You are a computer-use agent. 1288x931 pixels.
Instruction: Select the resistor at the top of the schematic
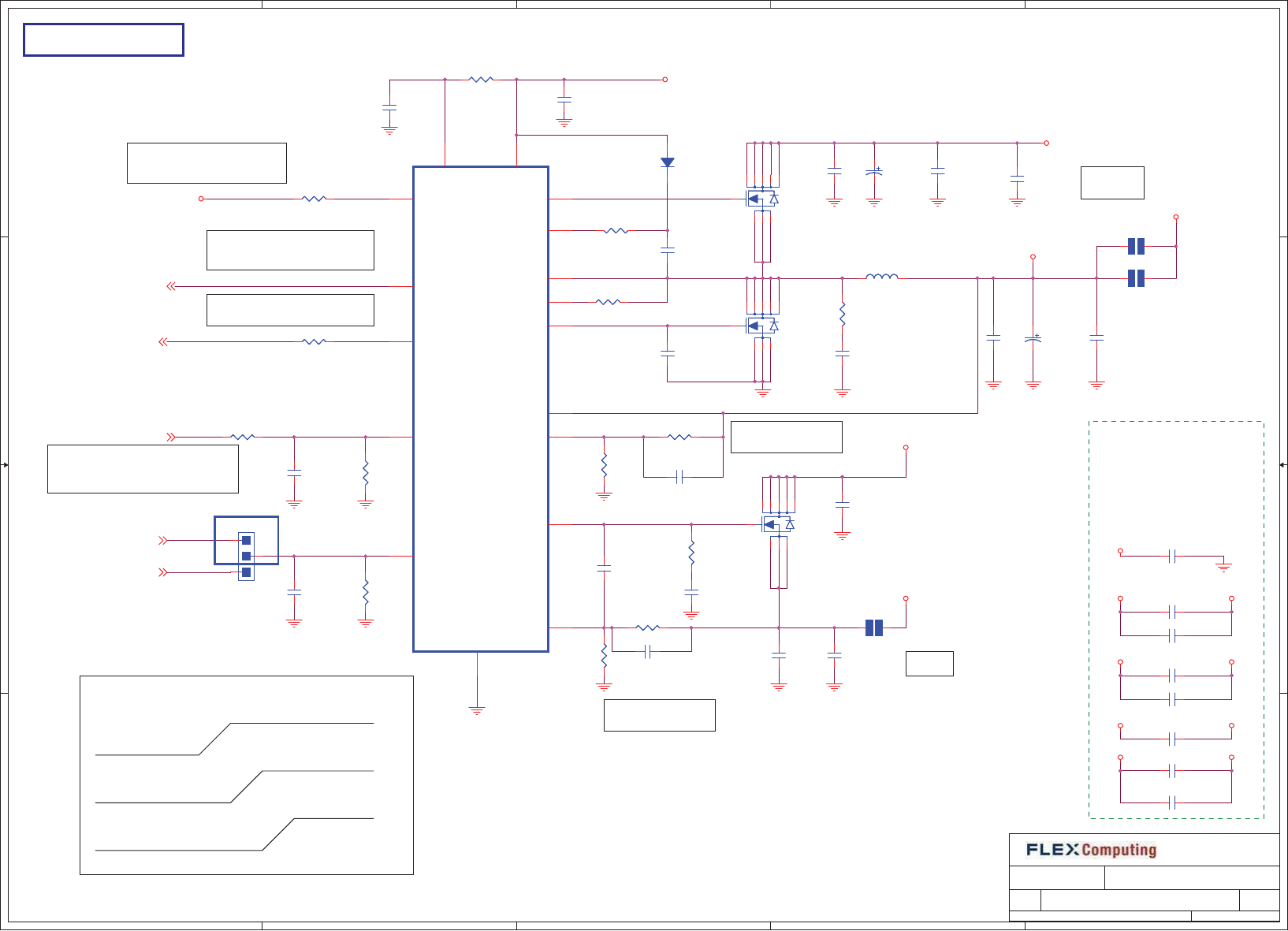[x=481, y=80]
